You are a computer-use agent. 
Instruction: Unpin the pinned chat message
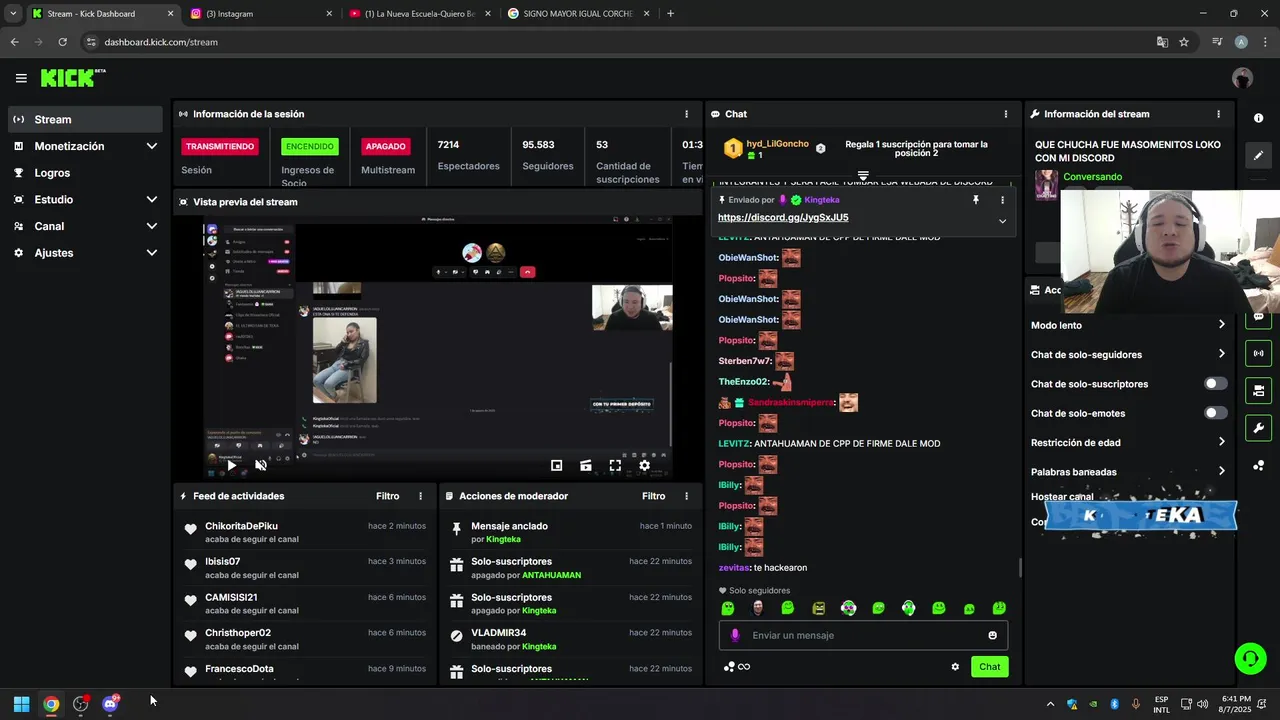point(975,200)
